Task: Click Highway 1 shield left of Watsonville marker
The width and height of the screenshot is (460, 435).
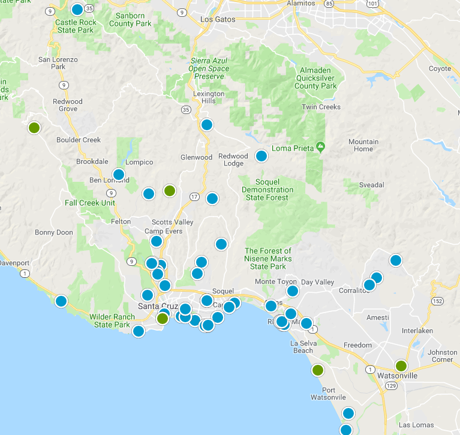Action: pos(370,369)
